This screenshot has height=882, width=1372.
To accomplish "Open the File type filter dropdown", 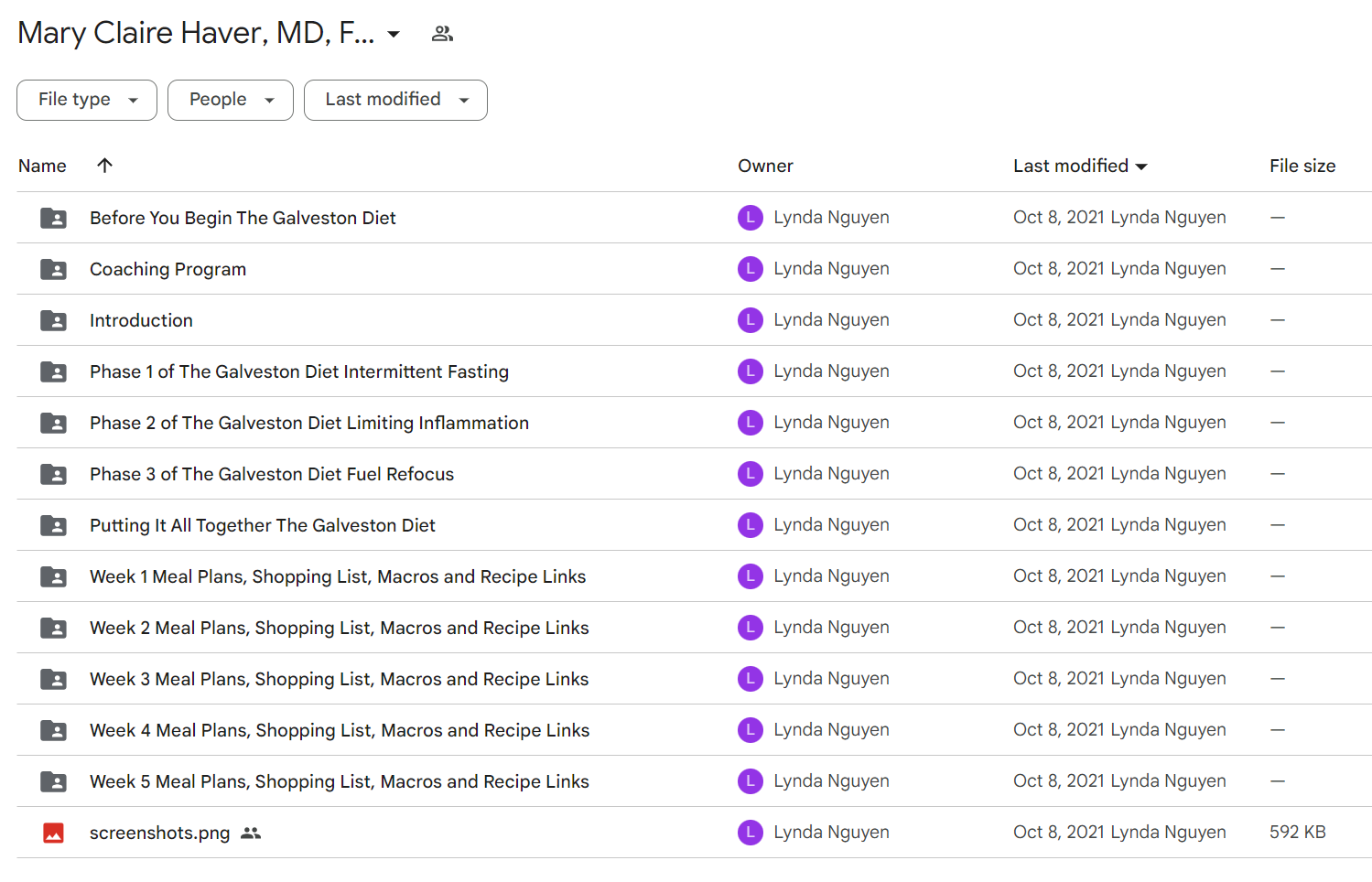I will pyautogui.click(x=87, y=100).
